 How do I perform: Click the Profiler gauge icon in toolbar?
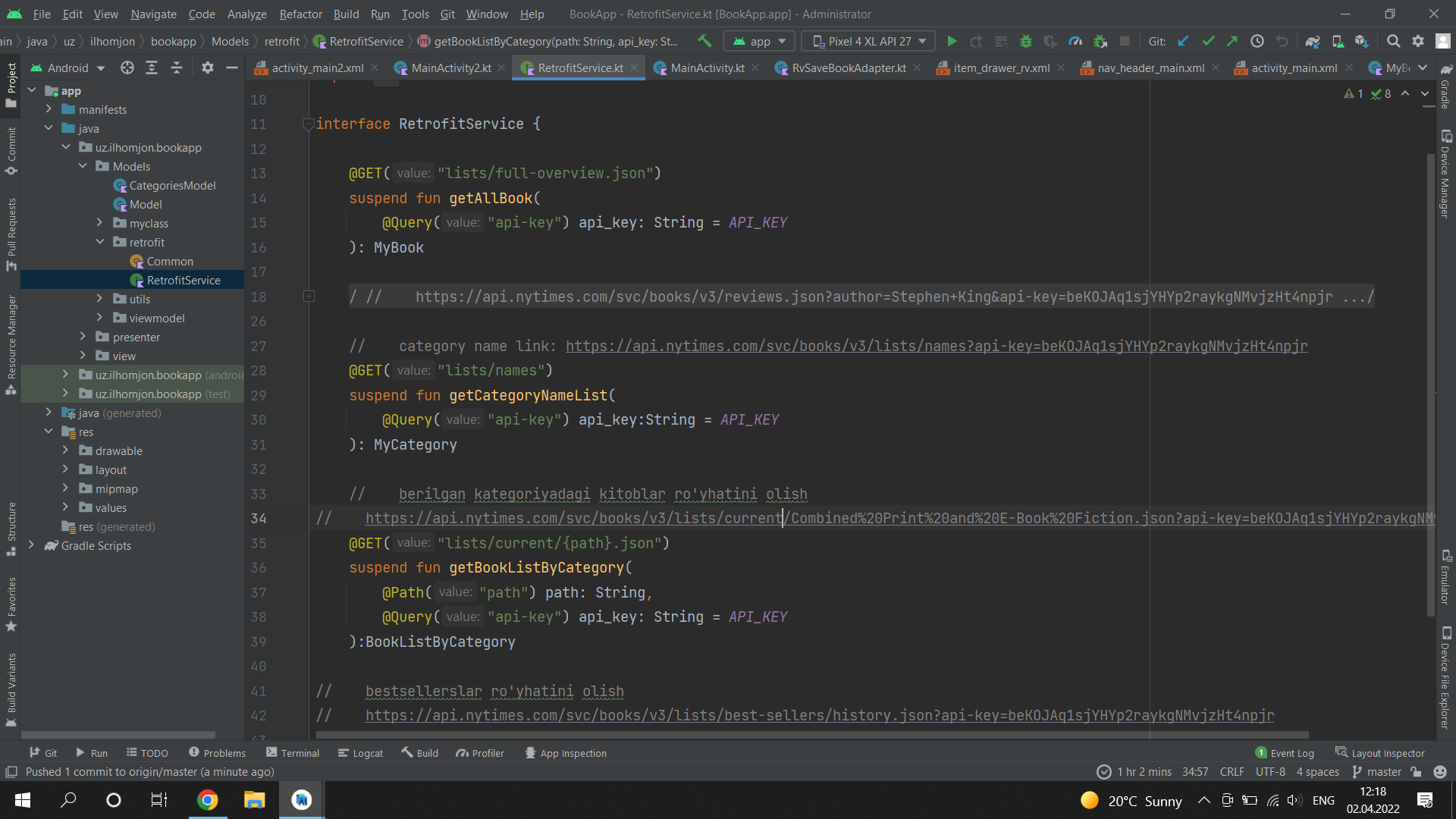point(1075,41)
